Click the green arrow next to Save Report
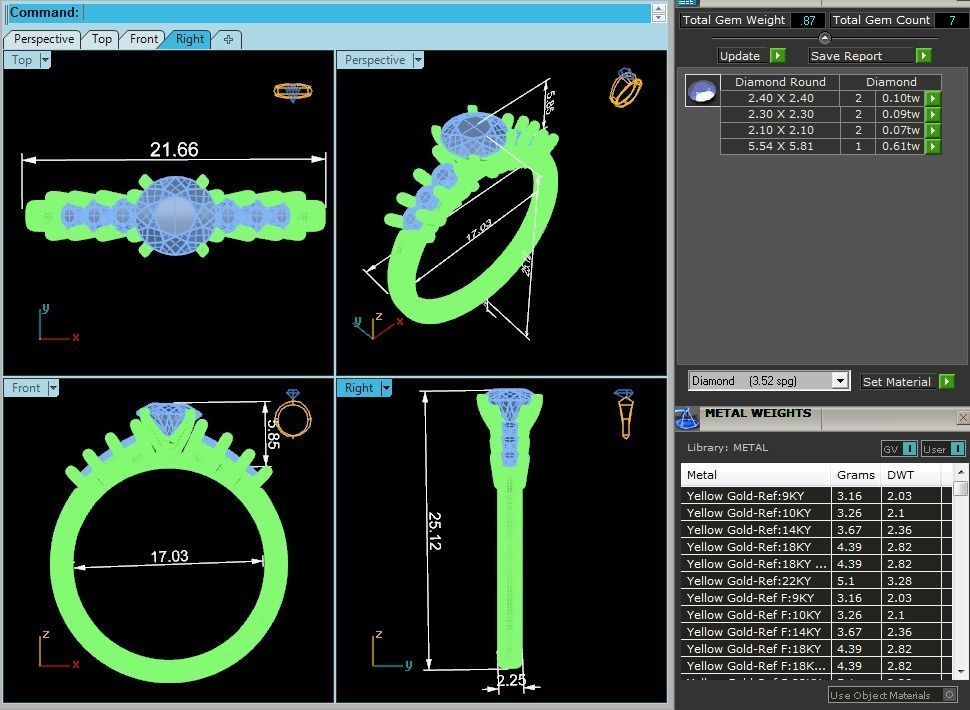The height and width of the screenshot is (710, 970). point(923,56)
